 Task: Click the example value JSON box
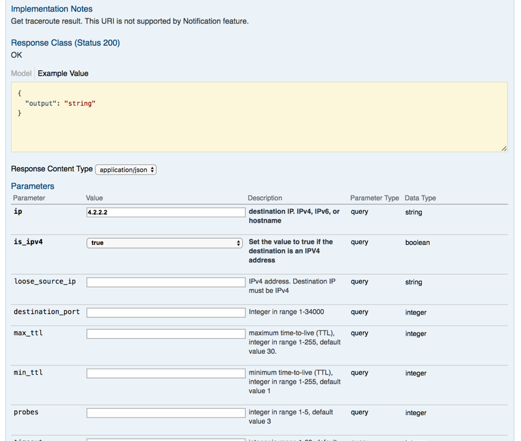click(259, 117)
